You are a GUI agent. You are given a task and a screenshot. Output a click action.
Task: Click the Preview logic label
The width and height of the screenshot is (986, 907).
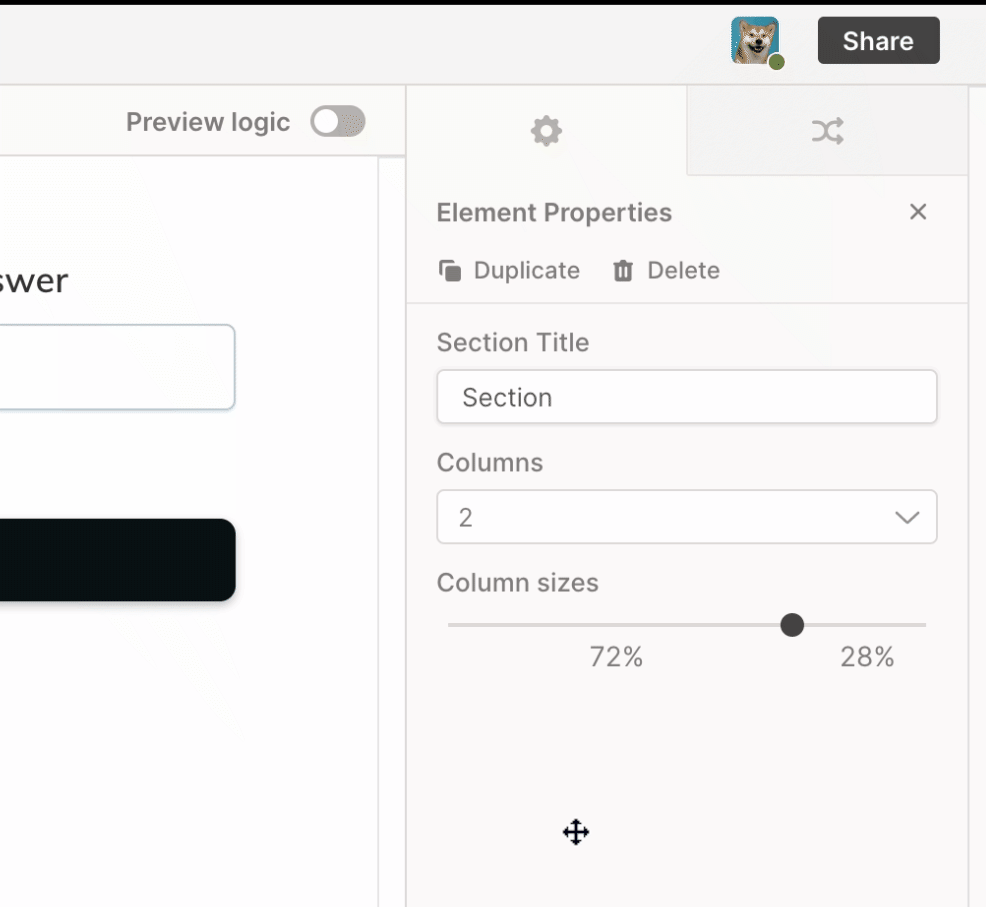[208, 122]
